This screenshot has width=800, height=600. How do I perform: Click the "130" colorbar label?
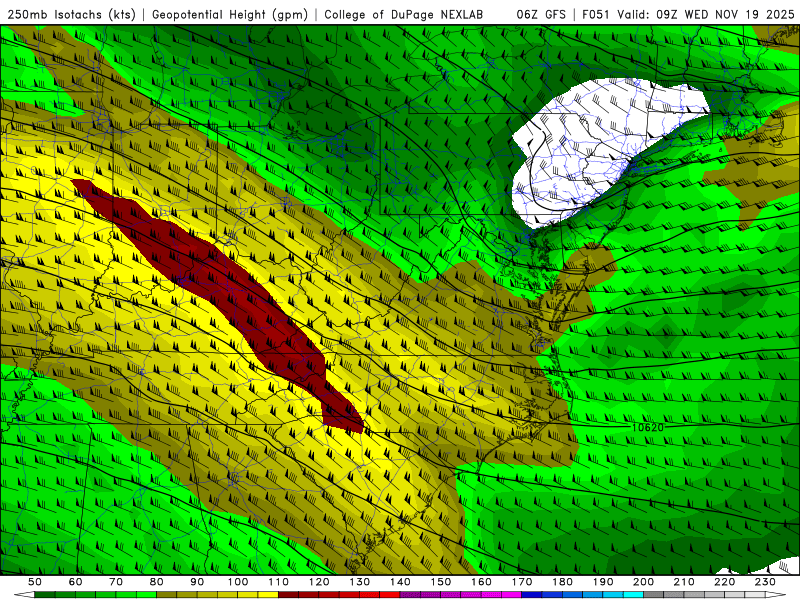point(360,582)
